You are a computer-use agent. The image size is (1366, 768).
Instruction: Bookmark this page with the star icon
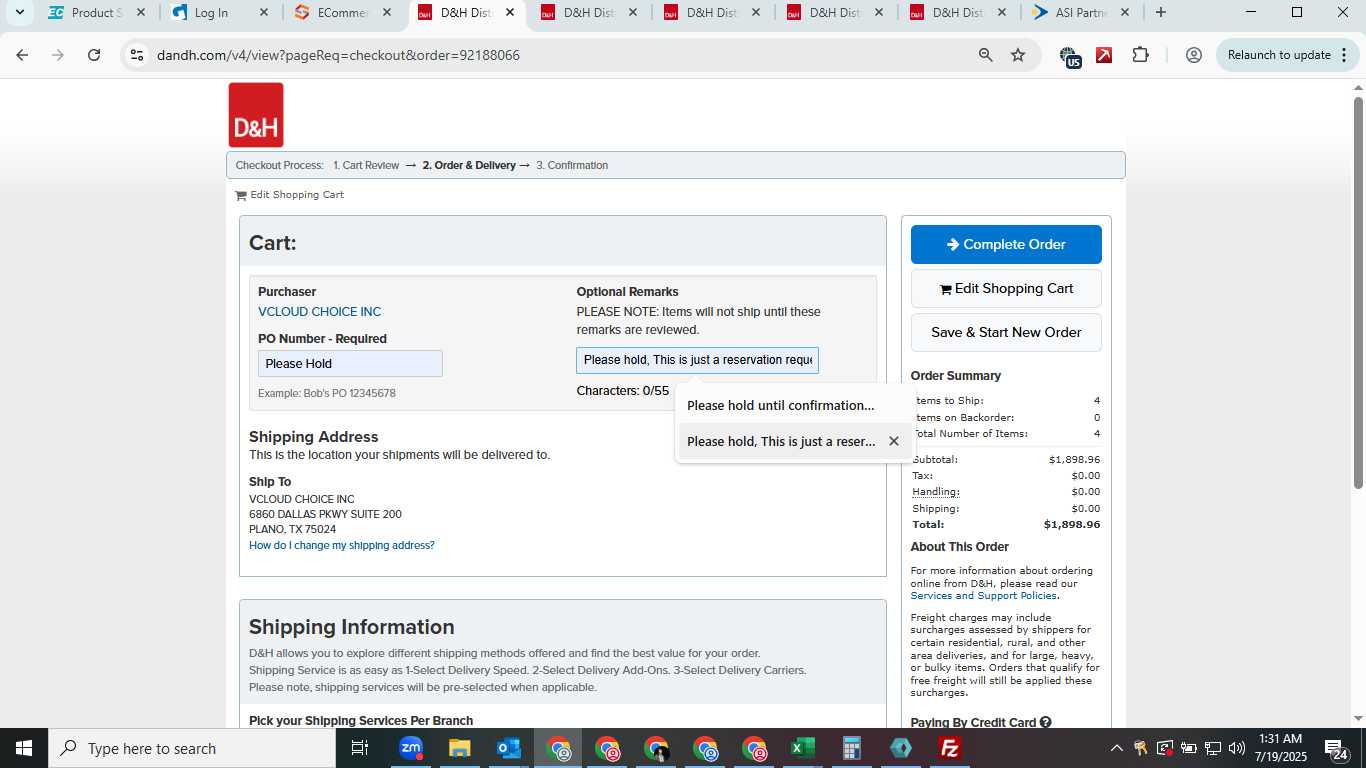tap(1018, 55)
